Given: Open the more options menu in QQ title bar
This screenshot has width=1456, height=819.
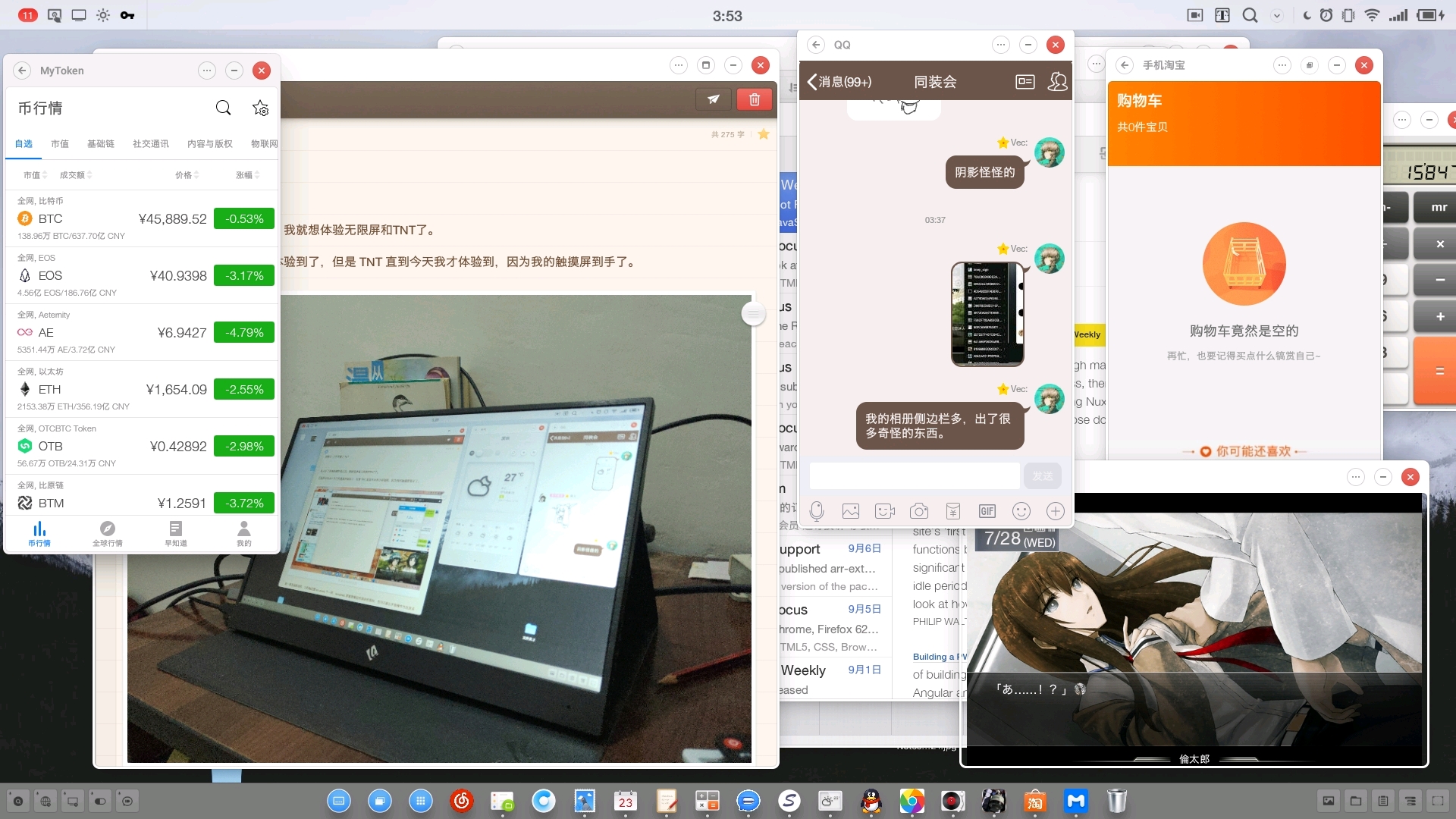Looking at the screenshot, I should click(x=1001, y=45).
